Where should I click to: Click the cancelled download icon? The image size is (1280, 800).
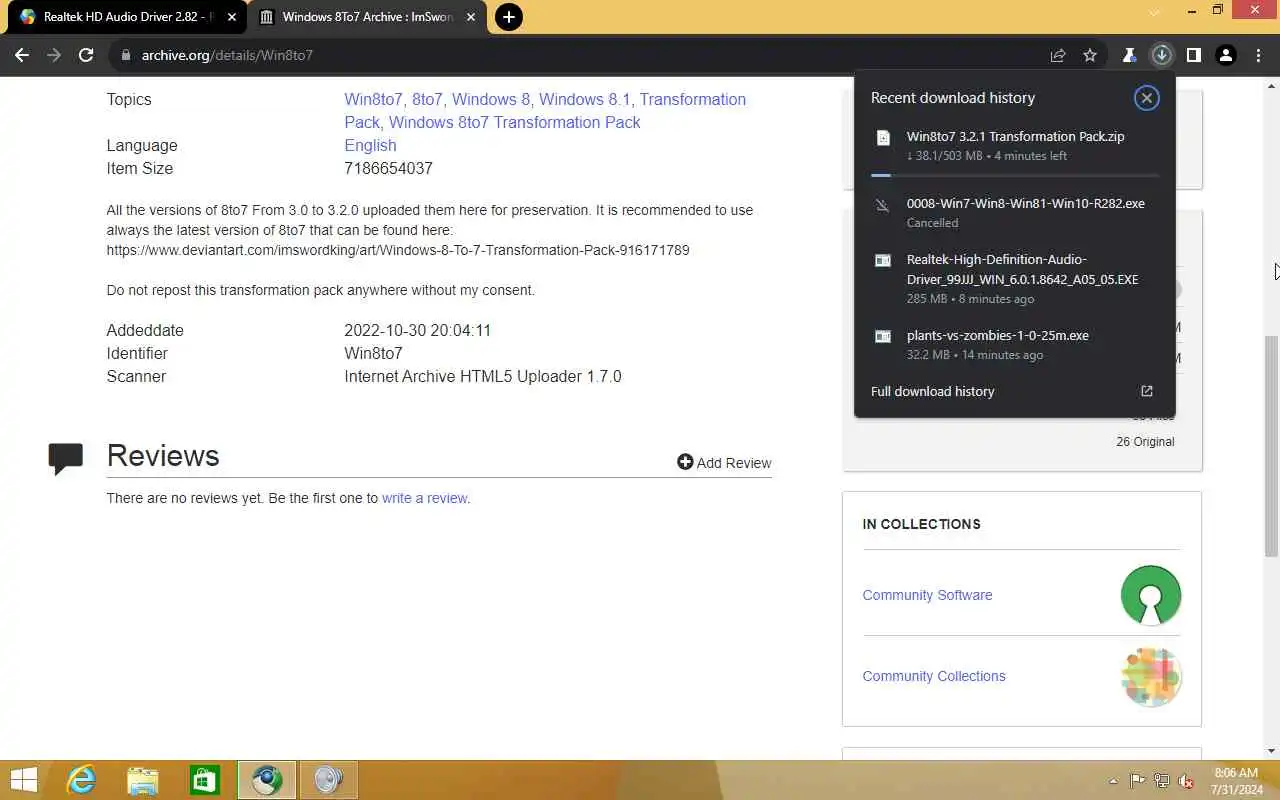pos(883,204)
